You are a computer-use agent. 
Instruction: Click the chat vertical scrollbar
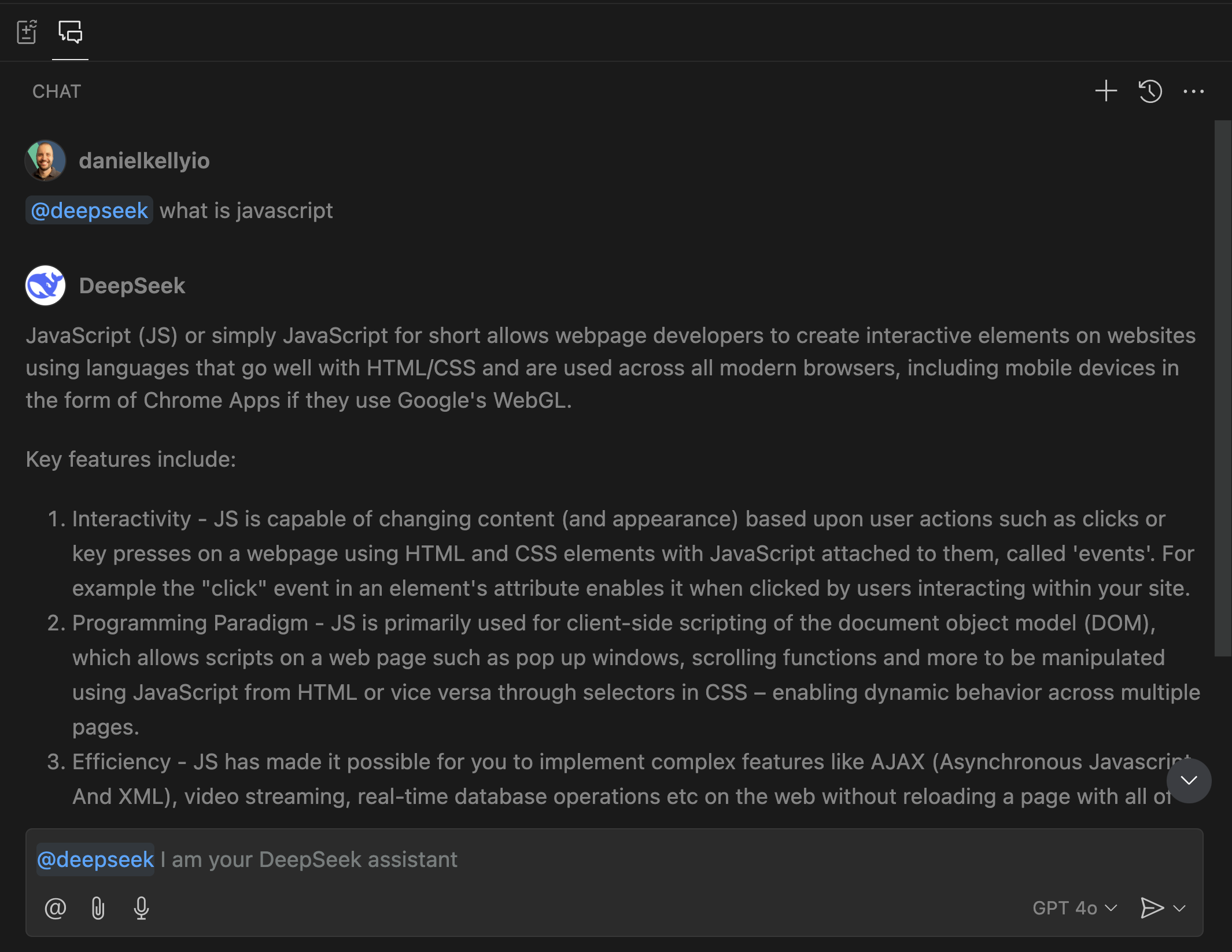(x=1222, y=388)
